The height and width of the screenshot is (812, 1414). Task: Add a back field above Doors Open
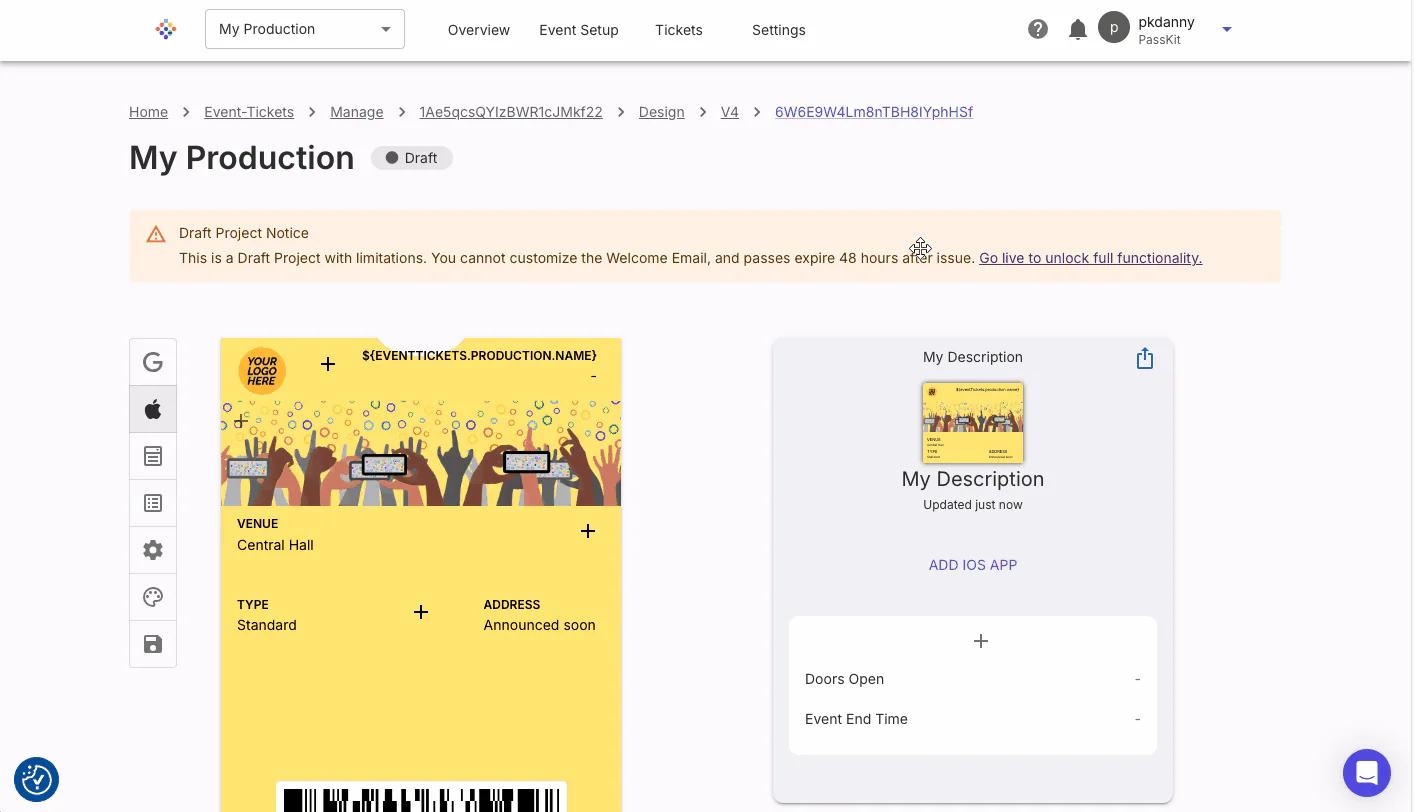pyautogui.click(x=981, y=641)
